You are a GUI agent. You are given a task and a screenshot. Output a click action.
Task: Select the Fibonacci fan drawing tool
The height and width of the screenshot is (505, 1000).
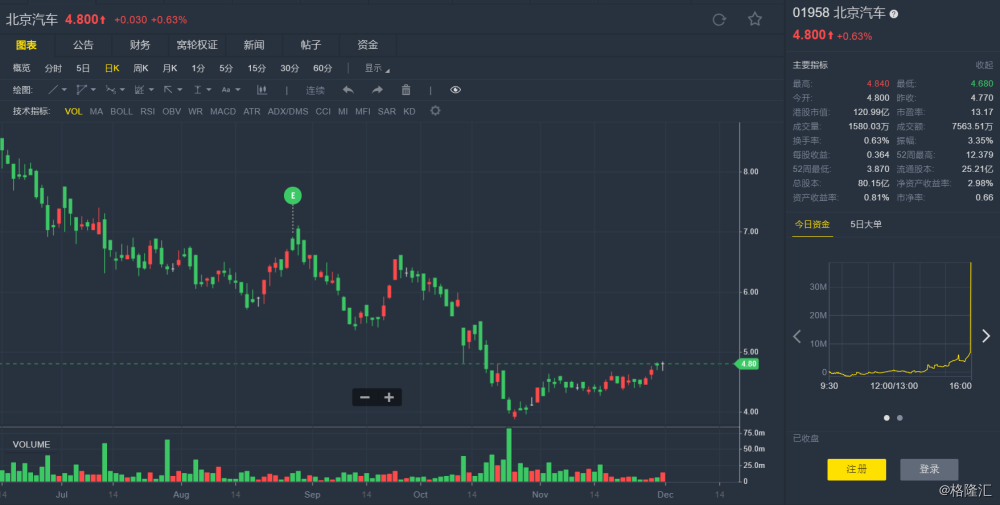(139, 90)
